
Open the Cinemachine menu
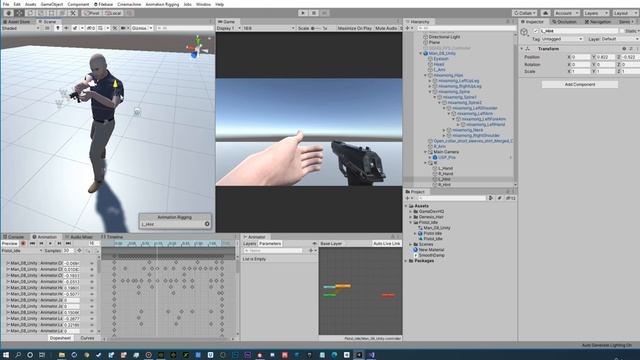coord(129,4)
